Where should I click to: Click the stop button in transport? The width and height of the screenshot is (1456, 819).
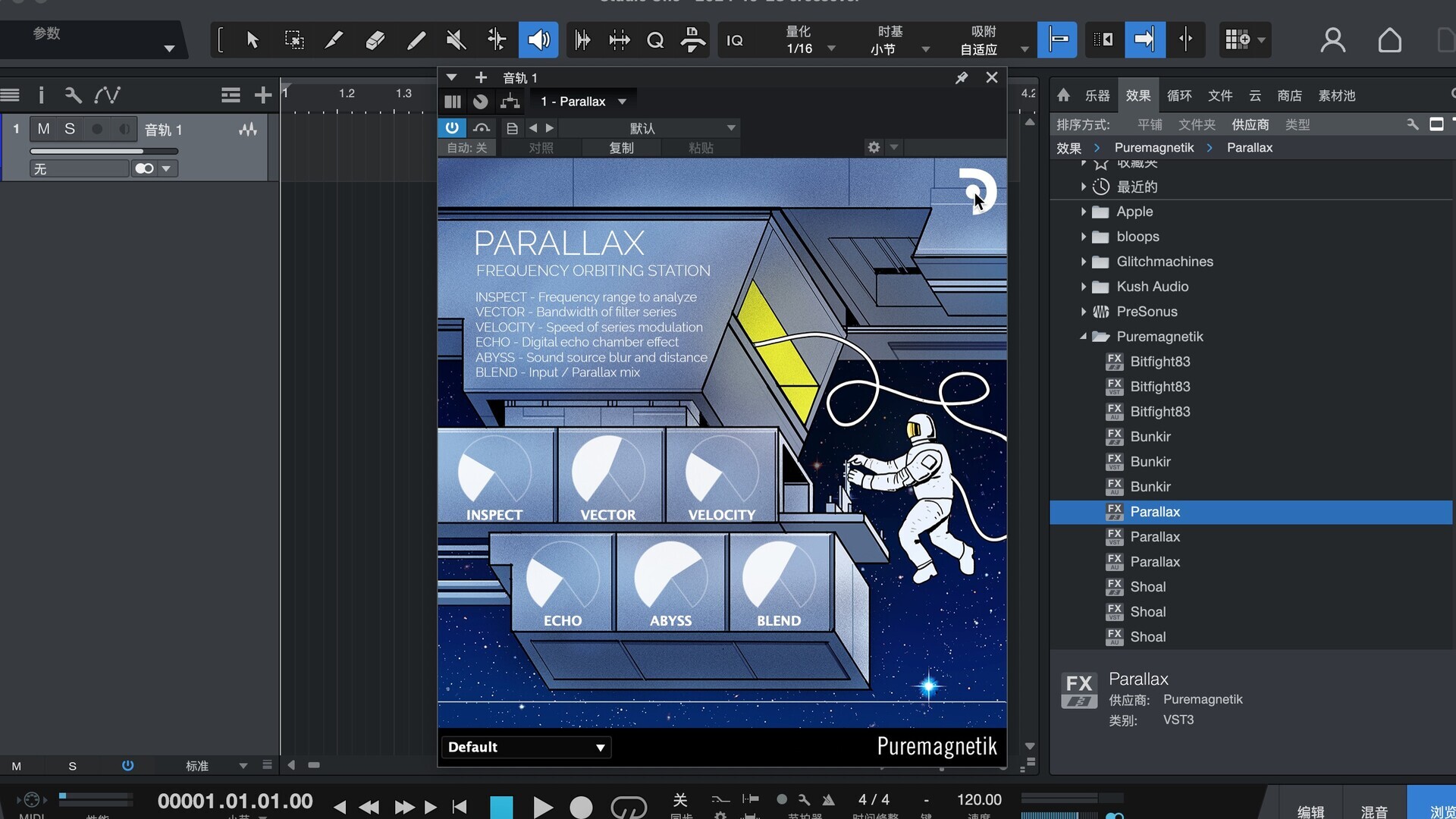tap(501, 808)
